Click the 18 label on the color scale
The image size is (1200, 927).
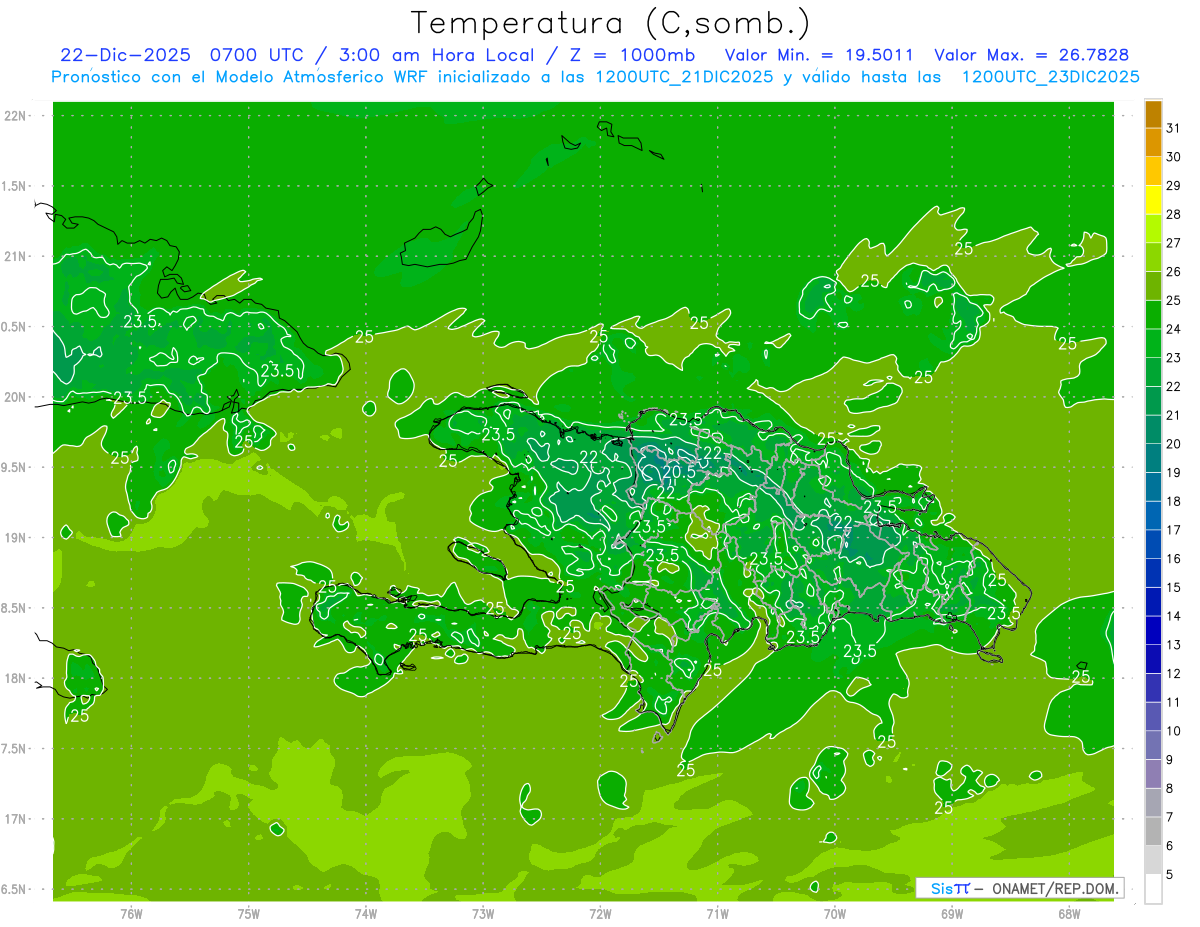(x=1174, y=501)
